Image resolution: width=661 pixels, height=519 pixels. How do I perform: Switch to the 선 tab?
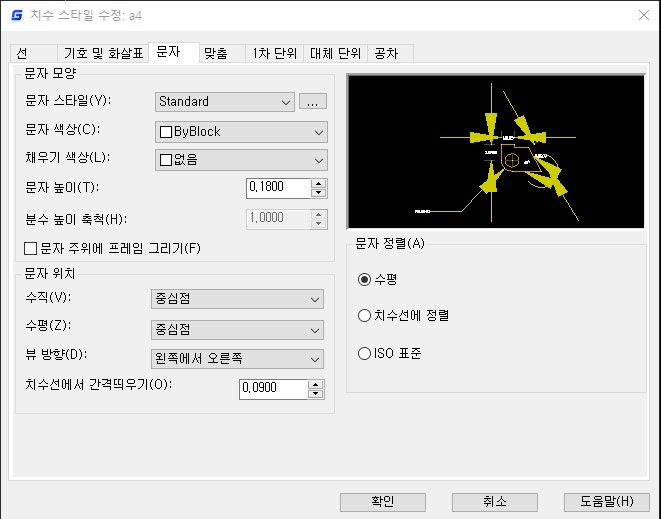[x=33, y=54]
